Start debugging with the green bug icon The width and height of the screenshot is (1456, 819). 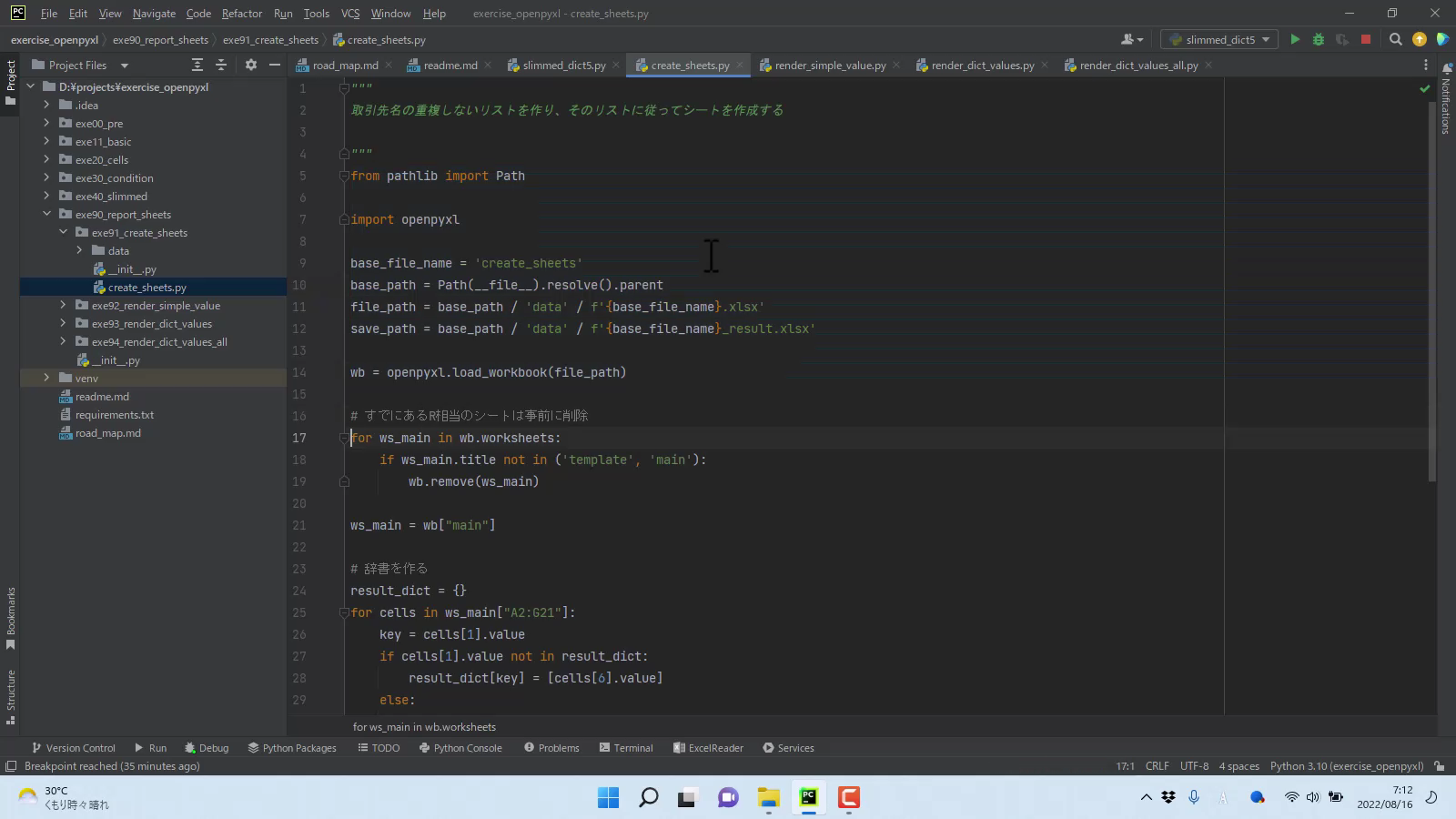1318,39
